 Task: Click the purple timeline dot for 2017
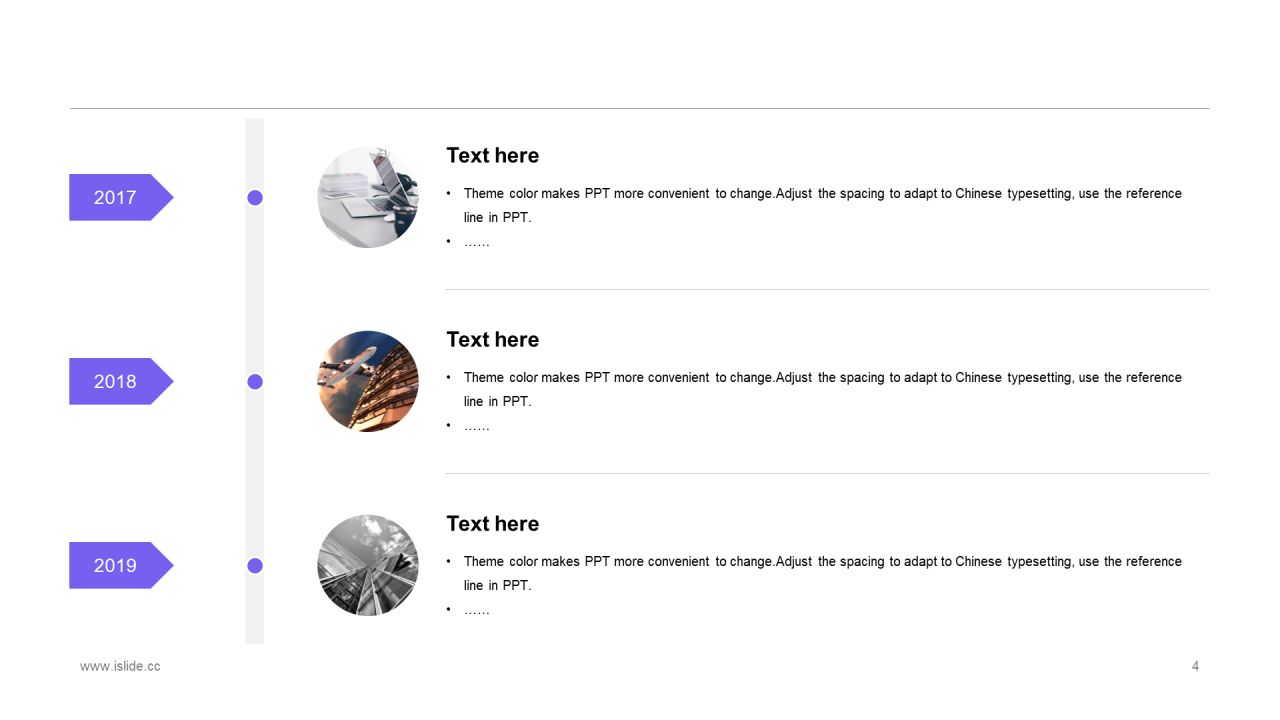pos(255,198)
